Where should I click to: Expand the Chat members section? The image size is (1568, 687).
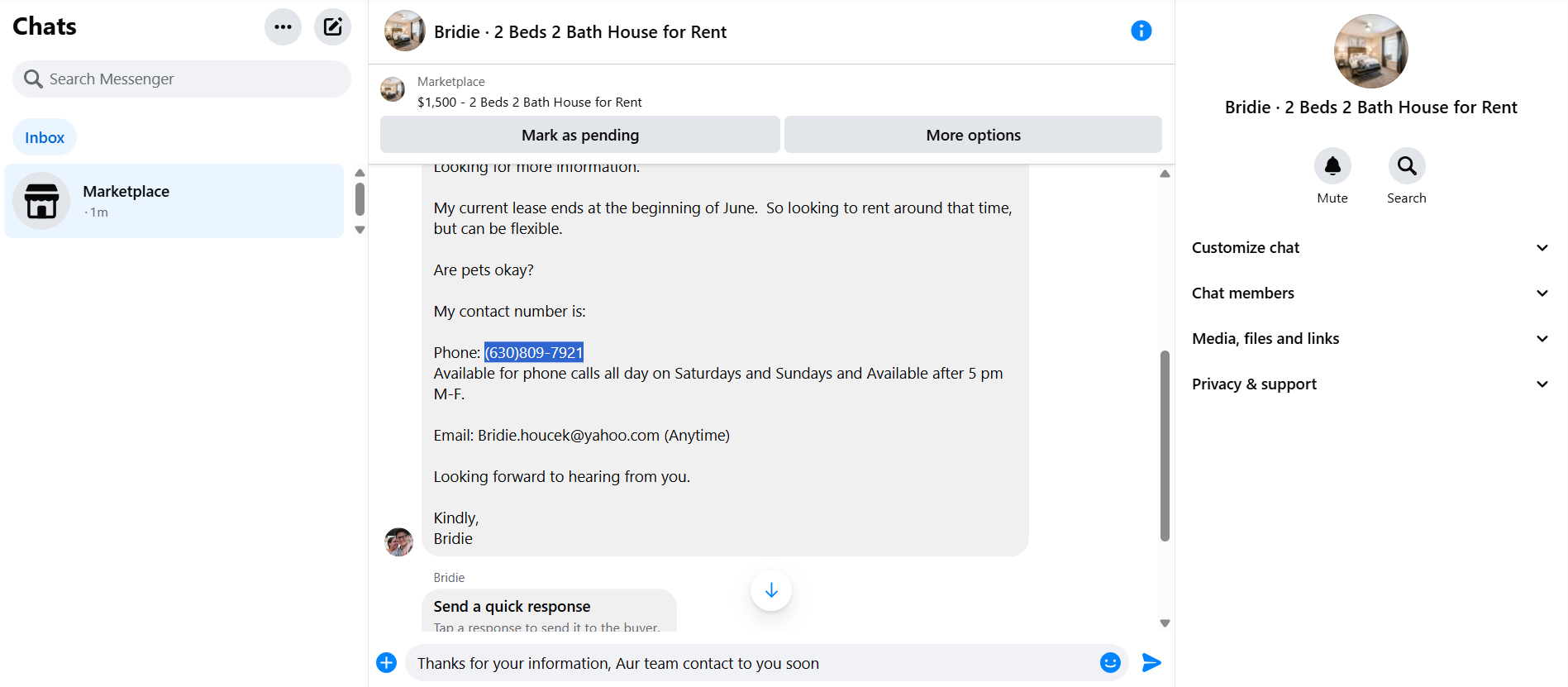pyautogui.click(x=1370, y=293)
